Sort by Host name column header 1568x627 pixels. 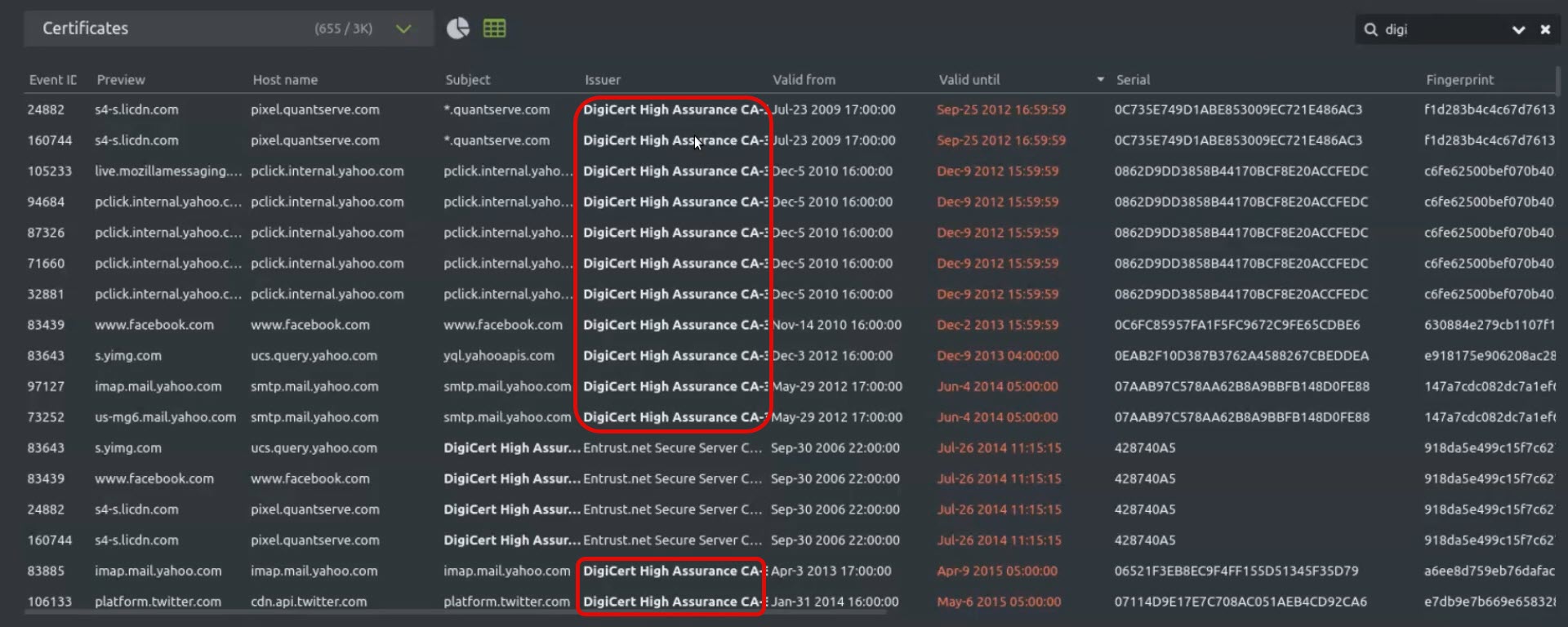285,80
